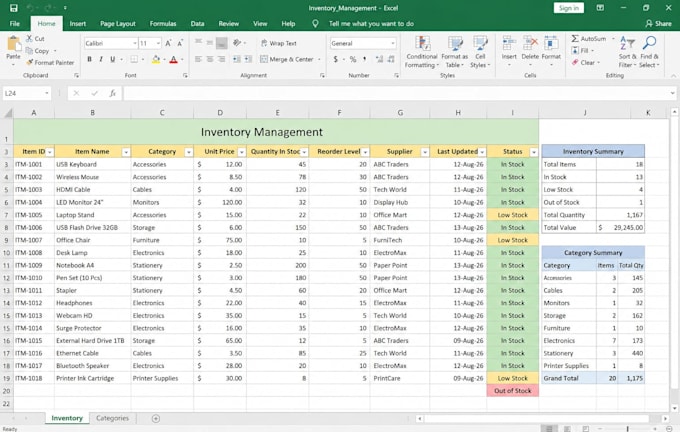Click the AutoSum sigma icon
This screenshot has width=680, height=432.
[x=575, y=39]
